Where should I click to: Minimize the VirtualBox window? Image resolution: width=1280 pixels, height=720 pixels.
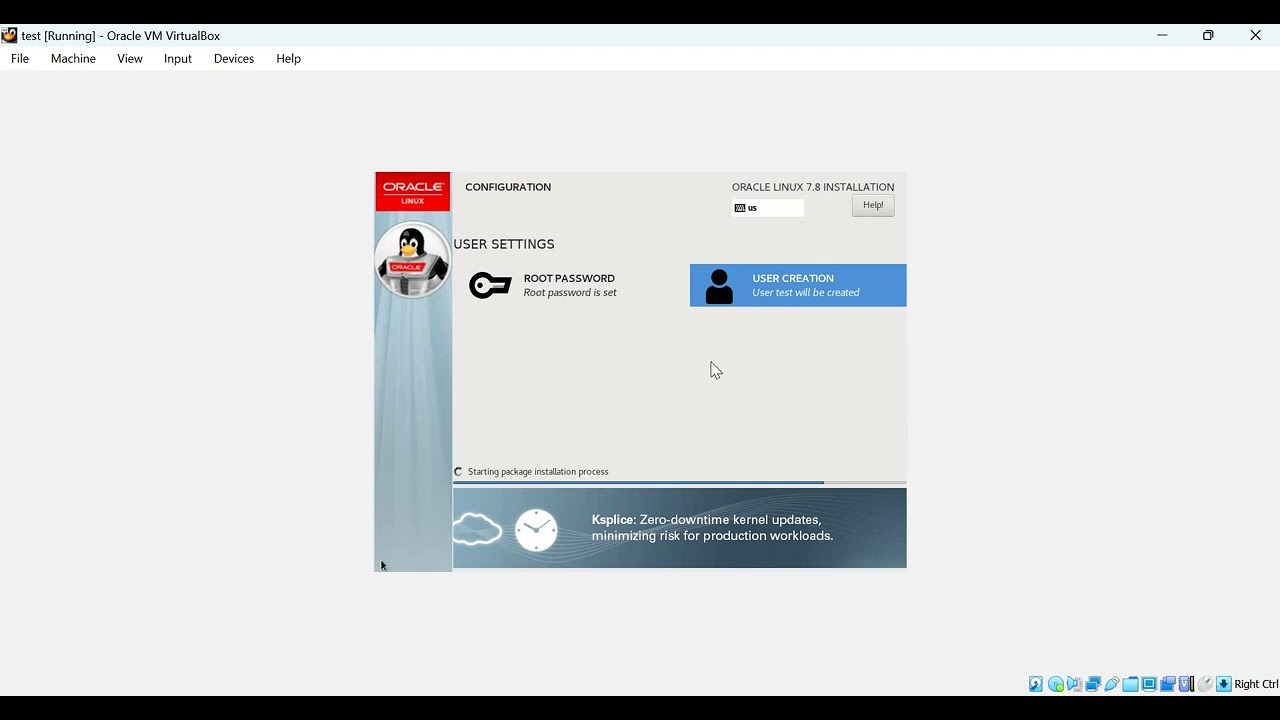click(1162, 35)
